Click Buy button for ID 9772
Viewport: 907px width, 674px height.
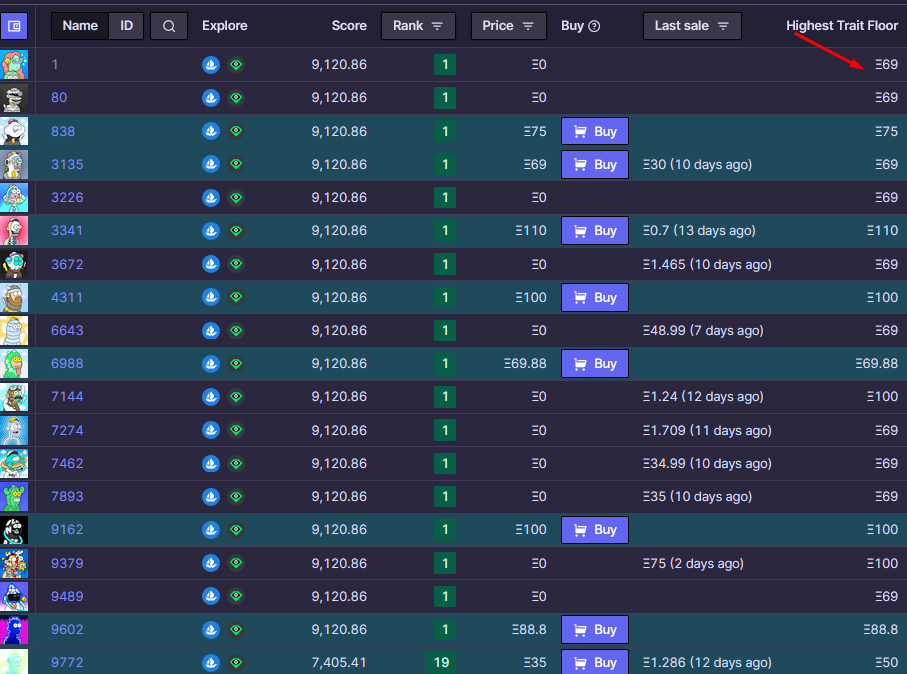point(595,662)
